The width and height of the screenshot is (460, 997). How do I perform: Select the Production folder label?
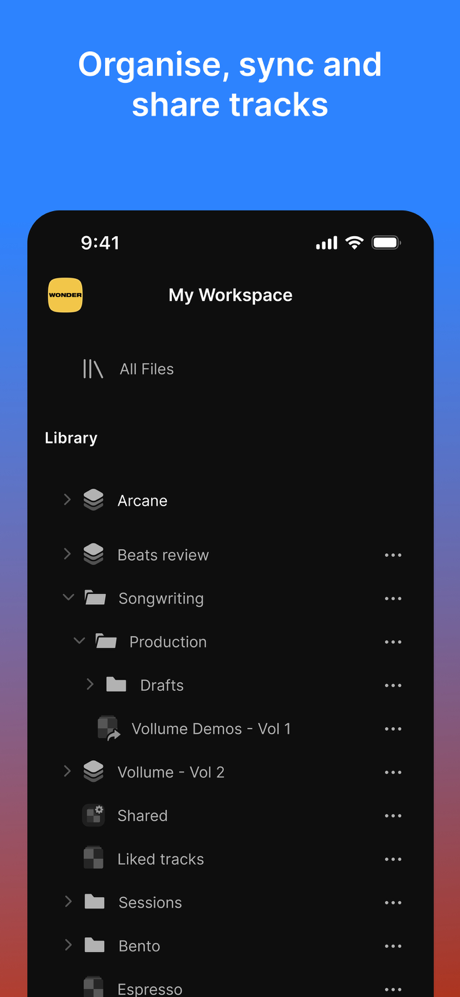click(x=168, y=642)
